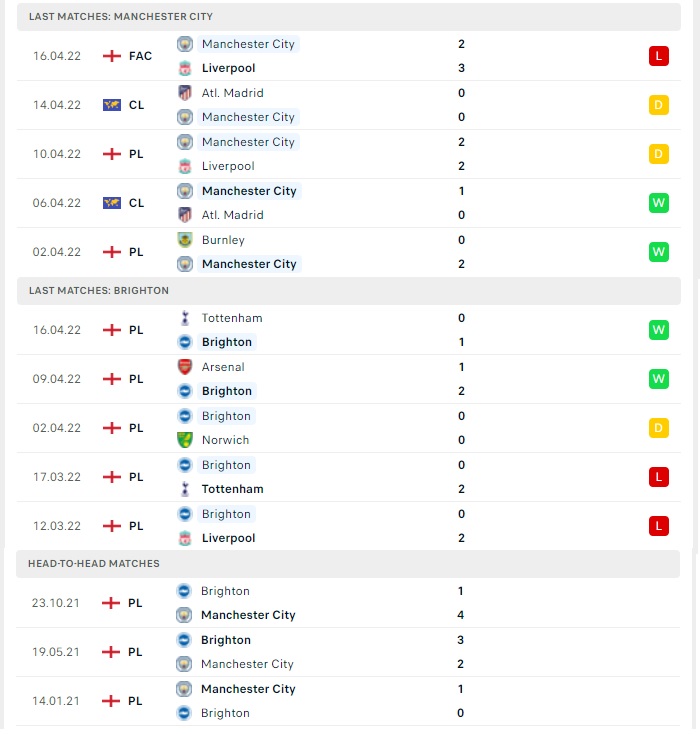Select the Last Matches: Manchester City header
The width and height of the screenshot is (700, 734).
pos(349,17)
